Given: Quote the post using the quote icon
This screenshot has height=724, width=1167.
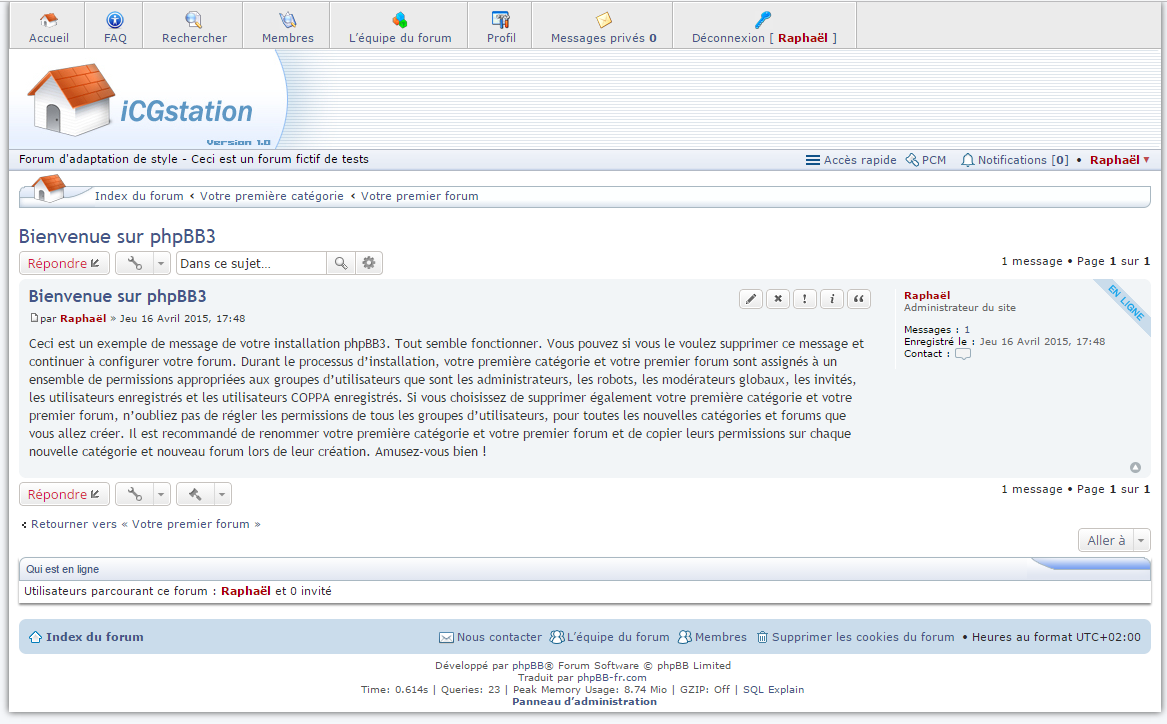Looking at the screenshot, I should point(859,299).
